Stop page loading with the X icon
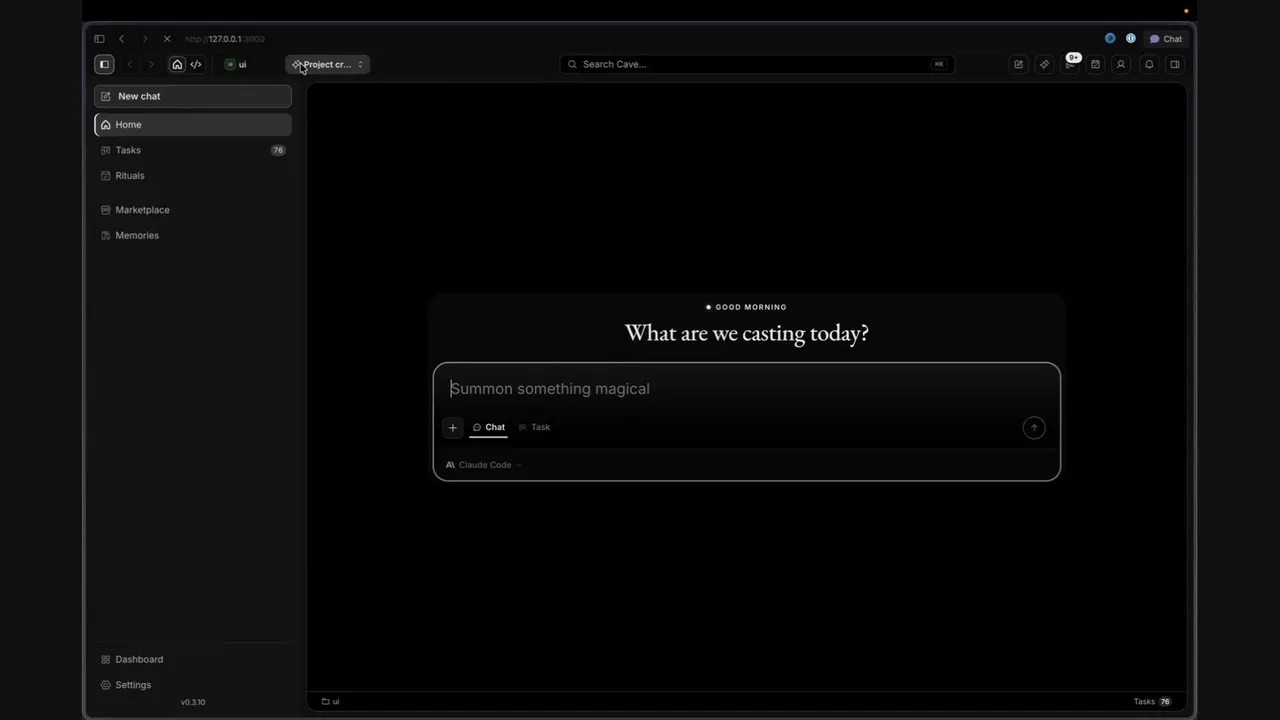The image size is (1280, 720). 167,39
